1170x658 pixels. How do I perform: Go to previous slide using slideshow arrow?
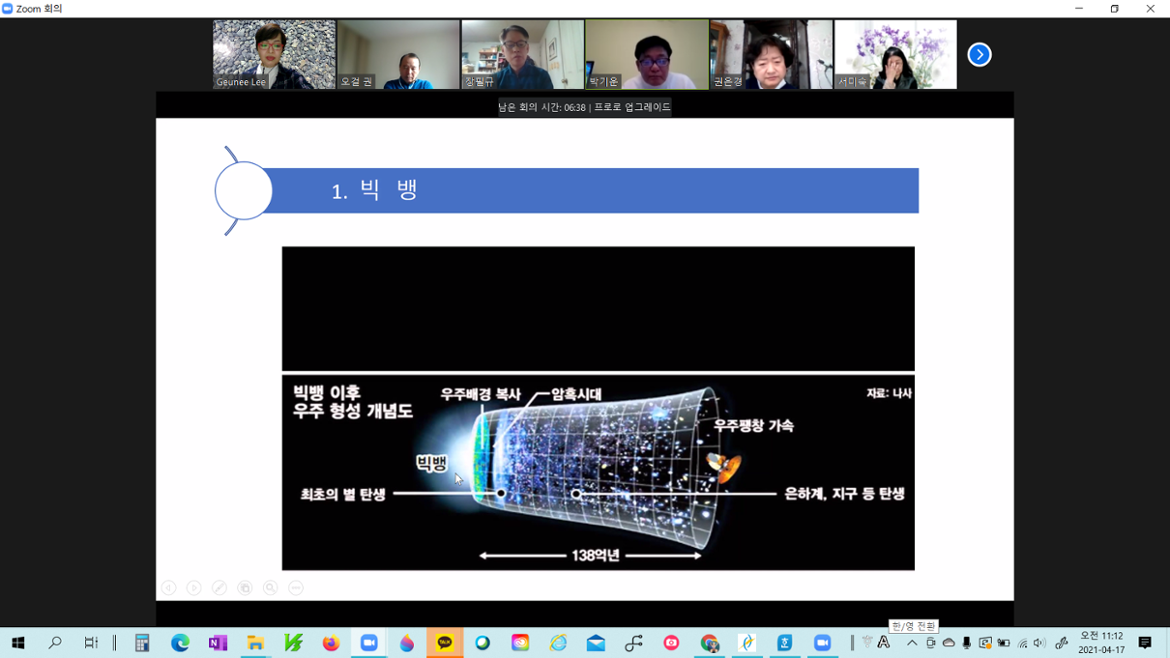168,588
